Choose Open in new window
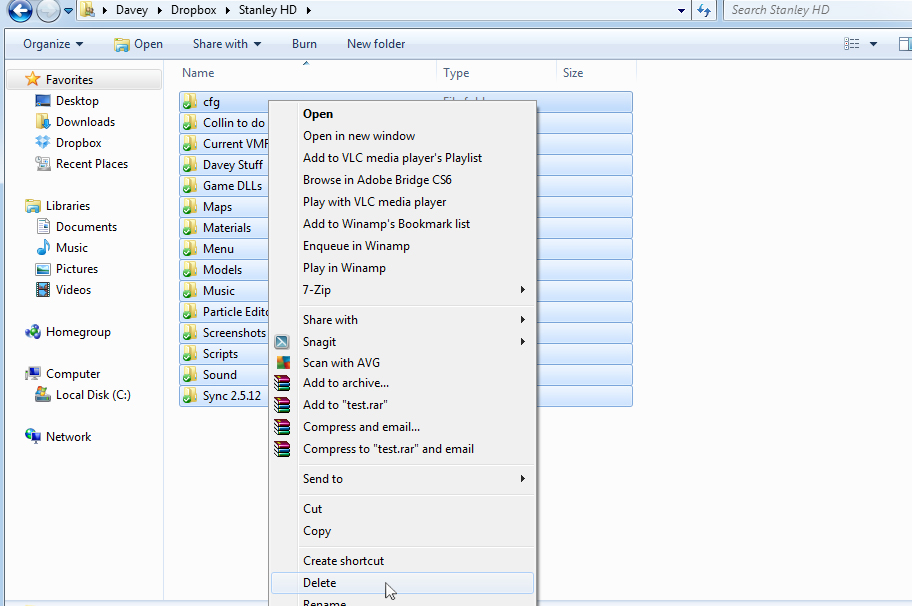Viewport: 912px width, 606px height. [402, 136]
